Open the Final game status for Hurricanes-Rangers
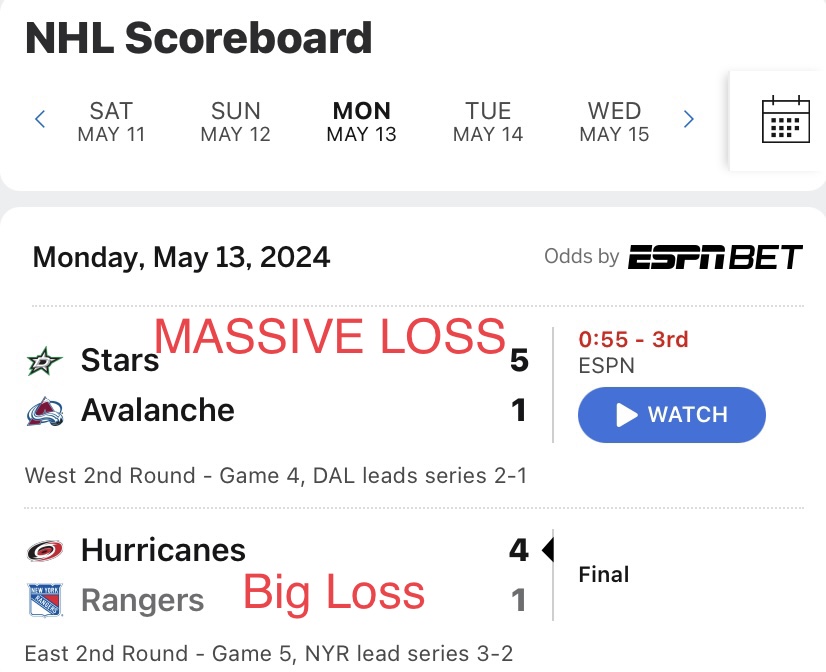The width and height of the screenshot is (826, 672). point(604,575)
